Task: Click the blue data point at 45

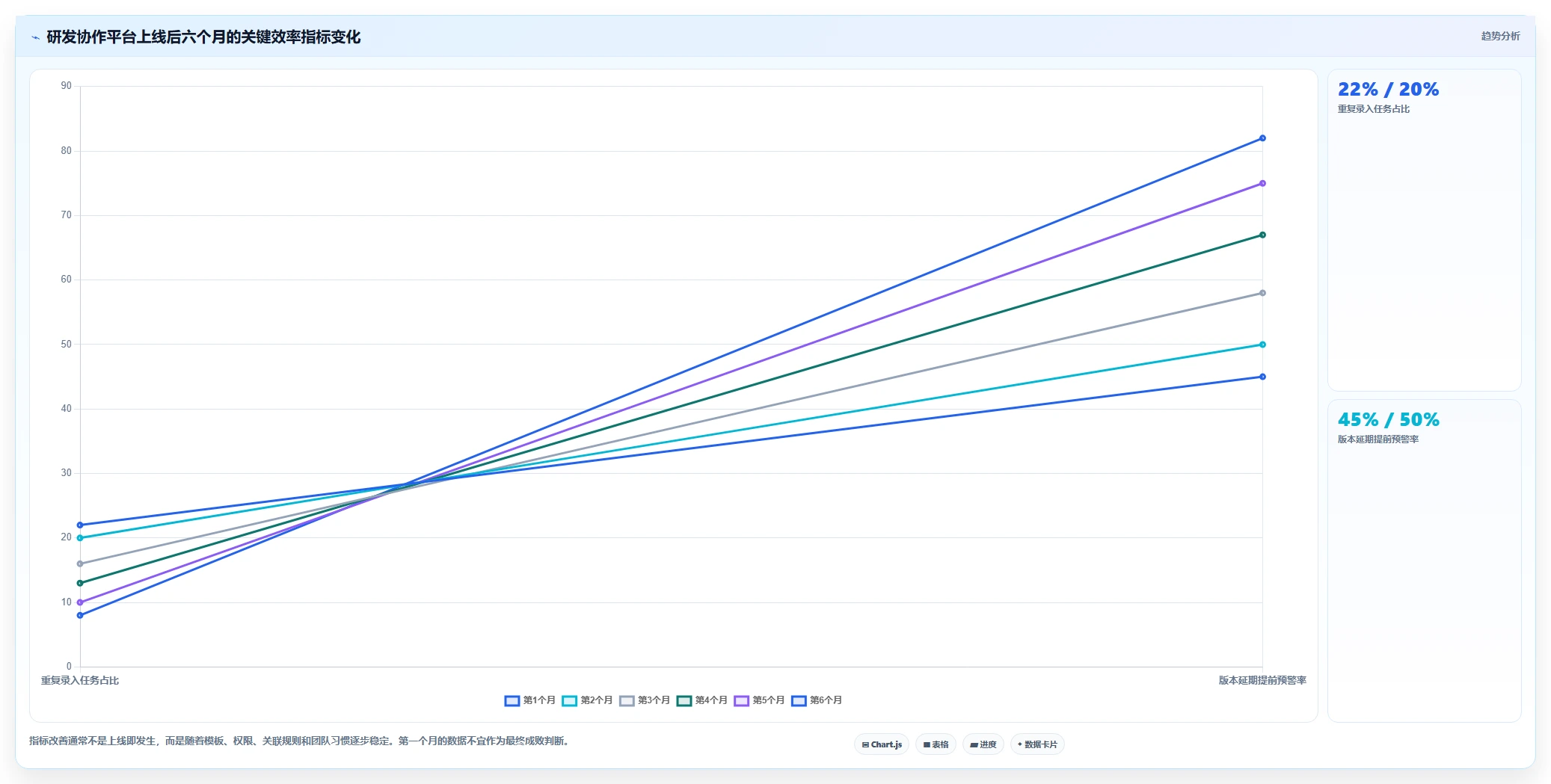Action: (x=1262, y=377)
